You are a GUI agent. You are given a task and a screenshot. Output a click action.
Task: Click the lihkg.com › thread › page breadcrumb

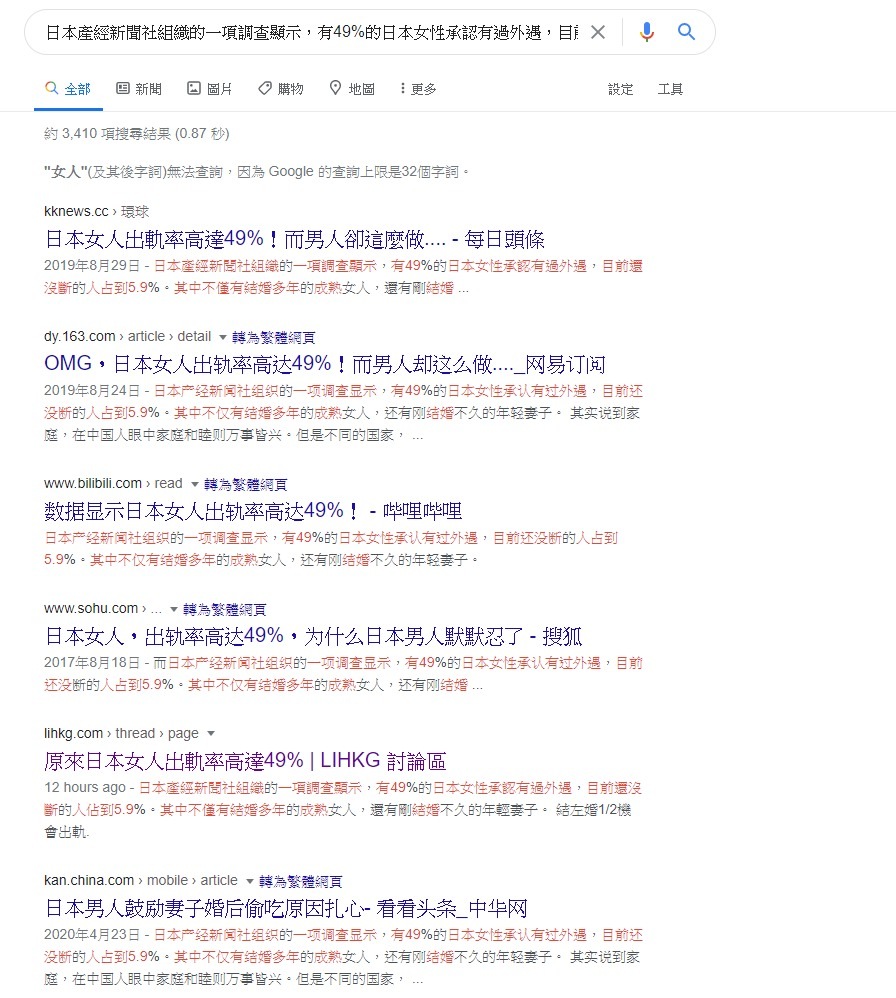click(x=121, y=733)
